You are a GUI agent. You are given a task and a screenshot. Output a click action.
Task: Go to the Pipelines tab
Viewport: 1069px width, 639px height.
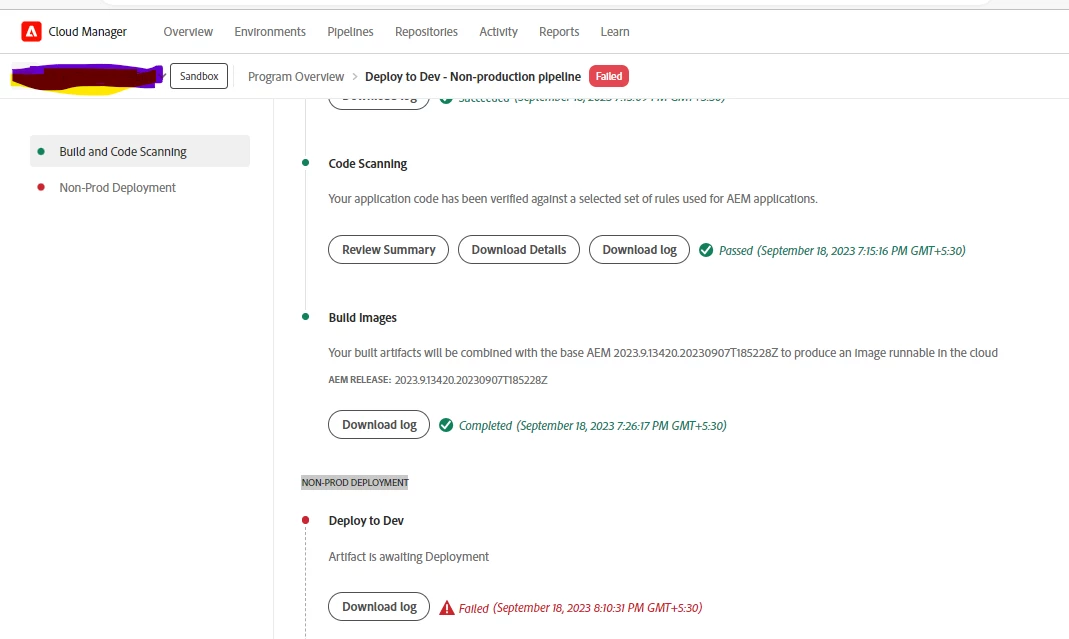pos(350,31)
